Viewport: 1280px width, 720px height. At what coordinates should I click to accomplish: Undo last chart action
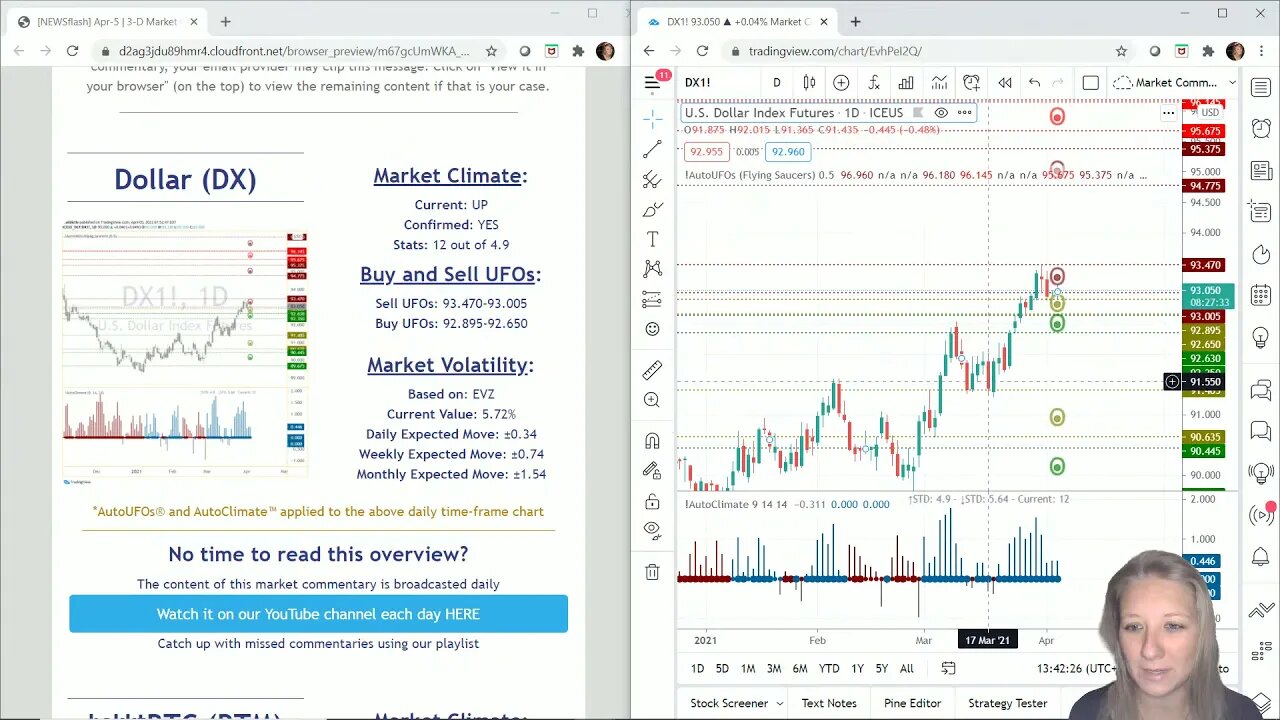click(x=1035, y=83)
